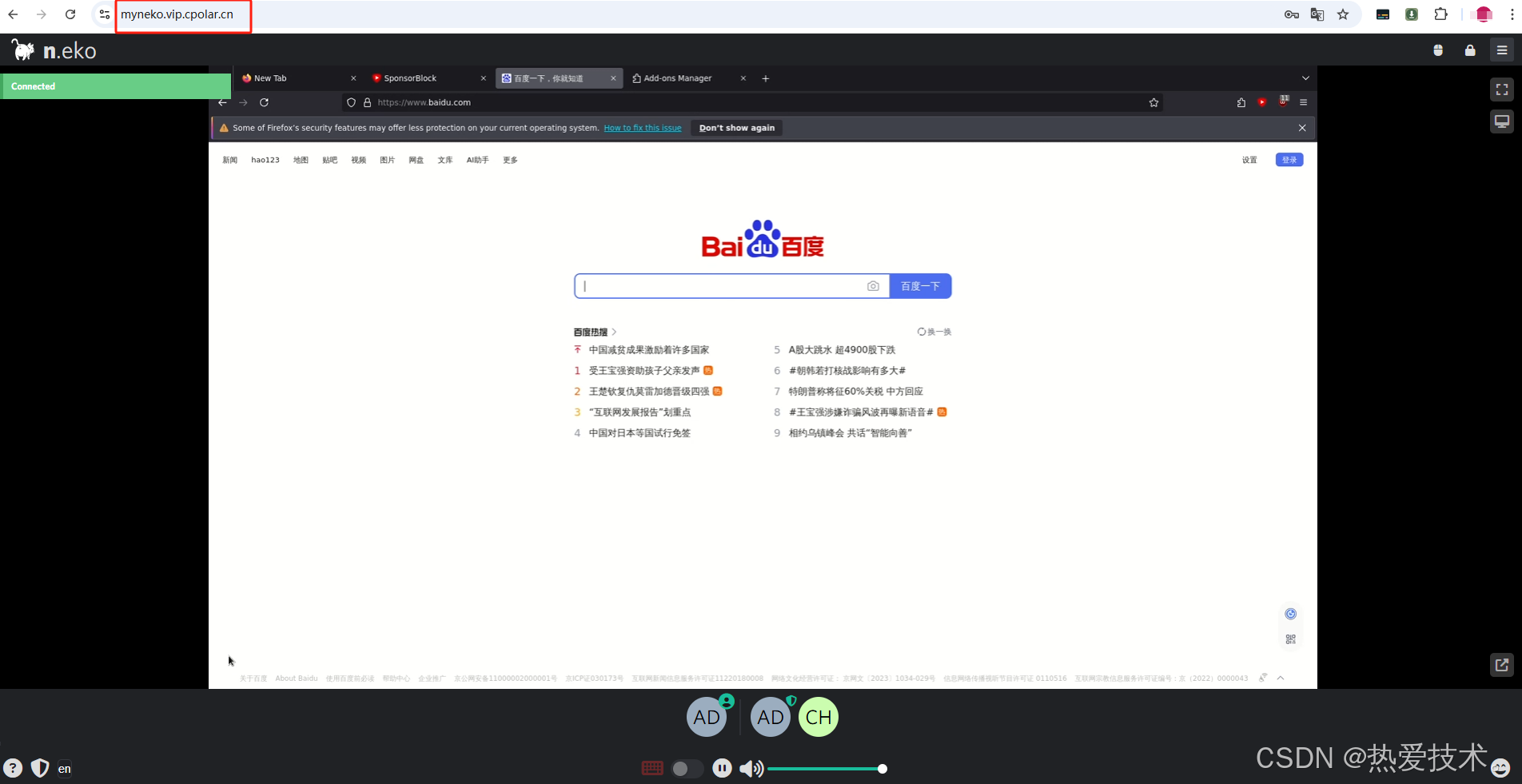The image size is (1522, 784).
Task: Click the green download extension icon
Action: [x=1412, y=14]
